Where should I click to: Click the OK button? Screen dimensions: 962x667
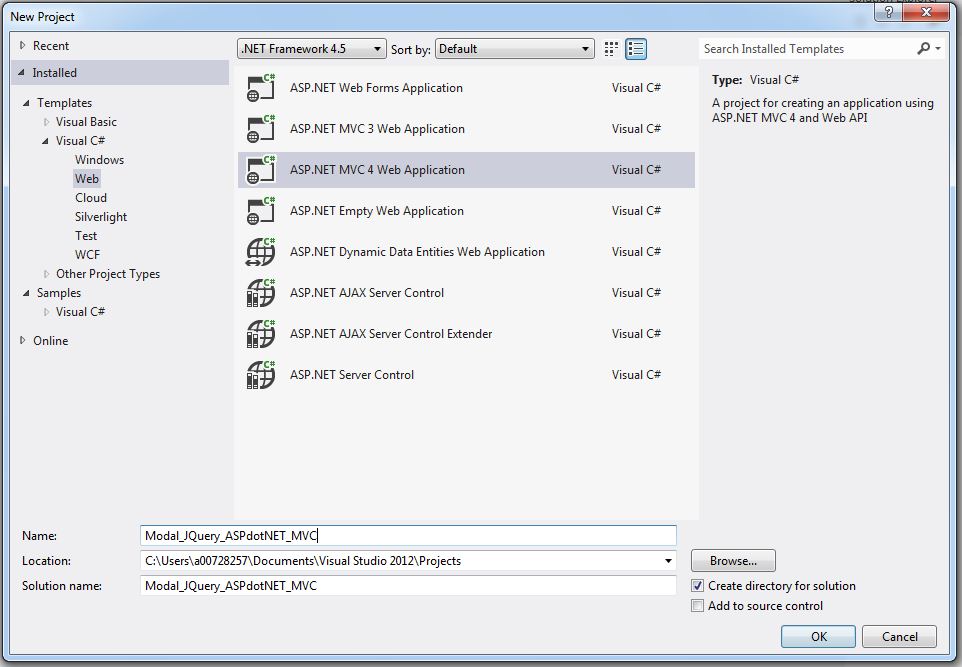click(x=818, y=636)
